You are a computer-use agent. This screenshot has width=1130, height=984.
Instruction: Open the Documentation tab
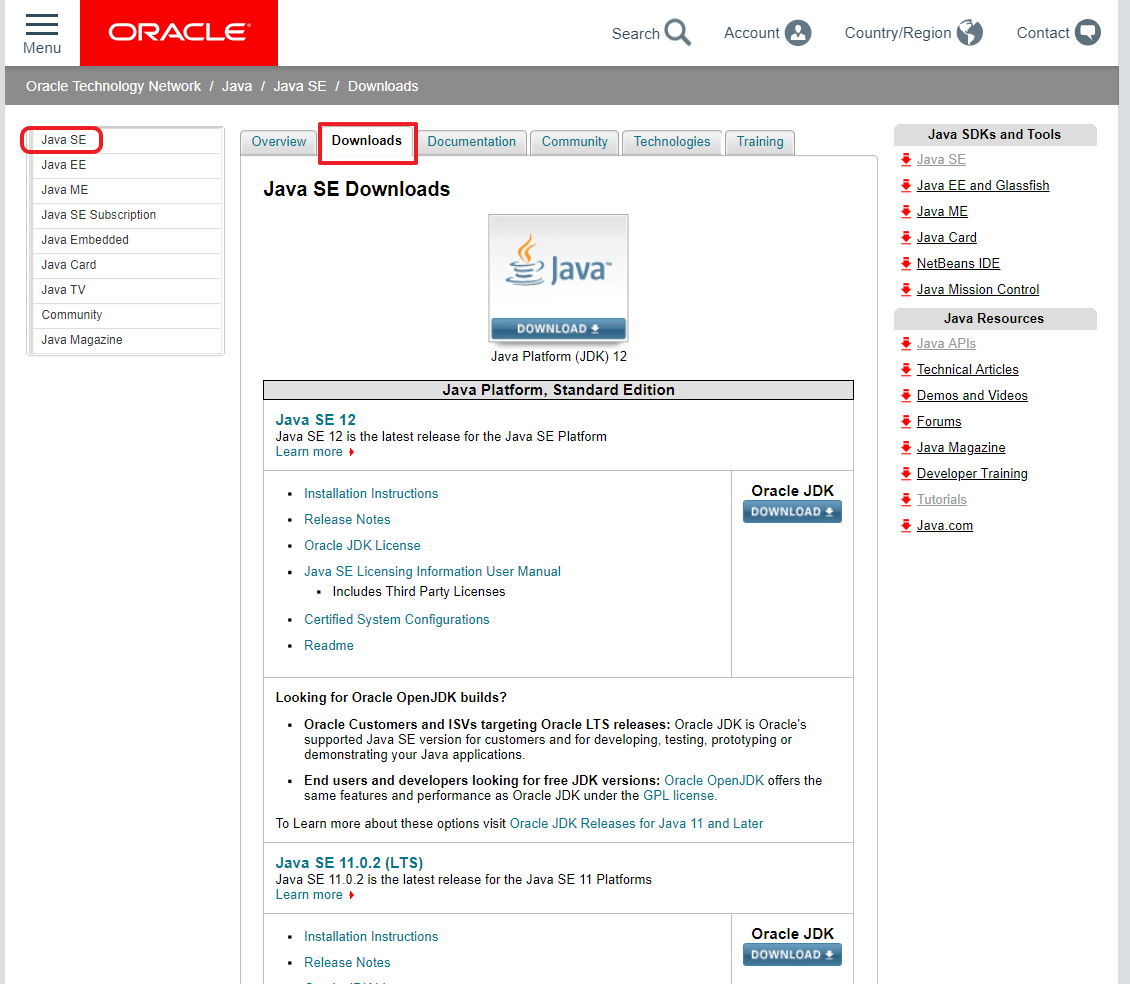point(471,141)
